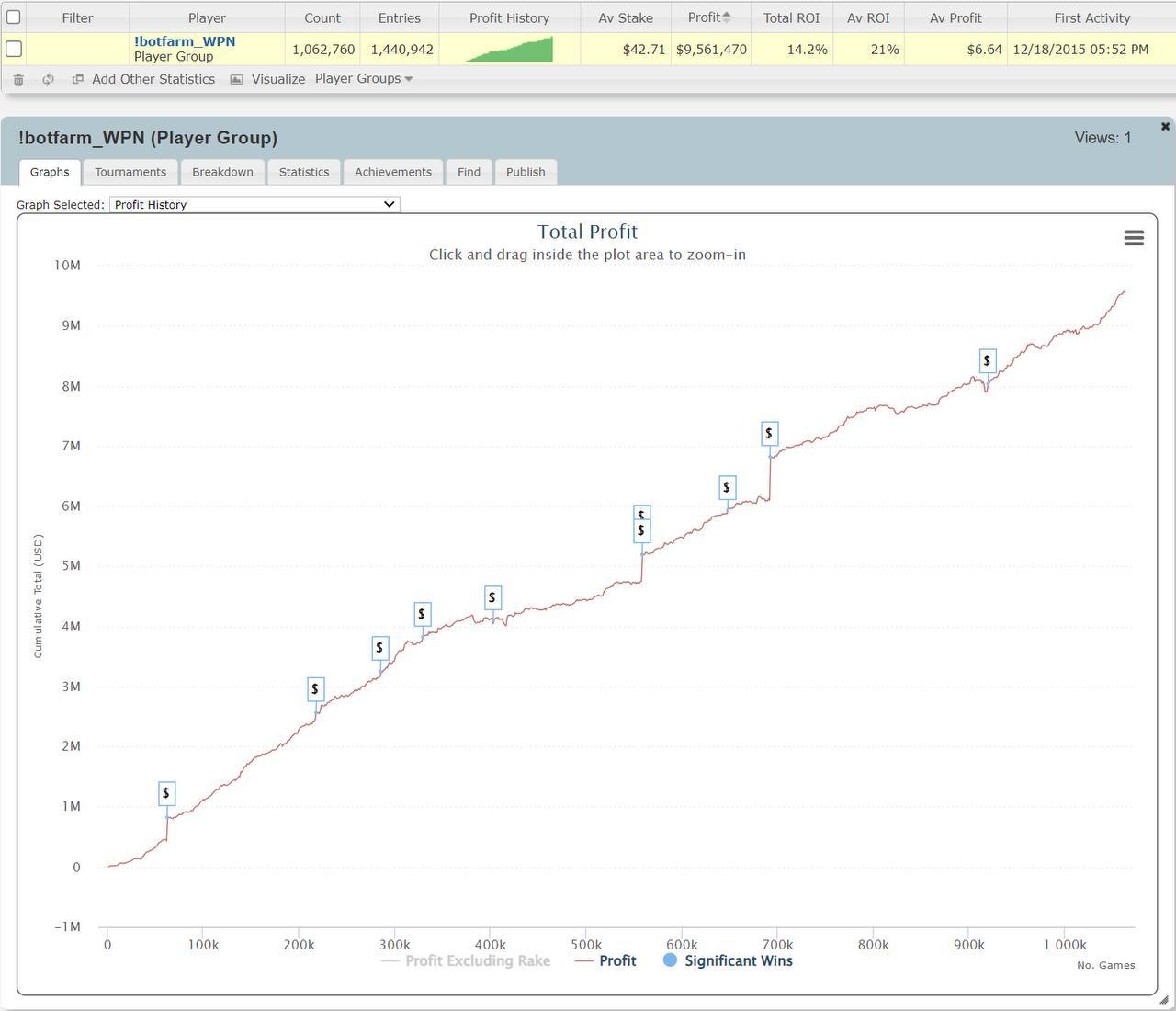Screen dimensions: 1176x1011
Task: Toggle the Significant Wins legend series
Action: (x=728, y=960)
